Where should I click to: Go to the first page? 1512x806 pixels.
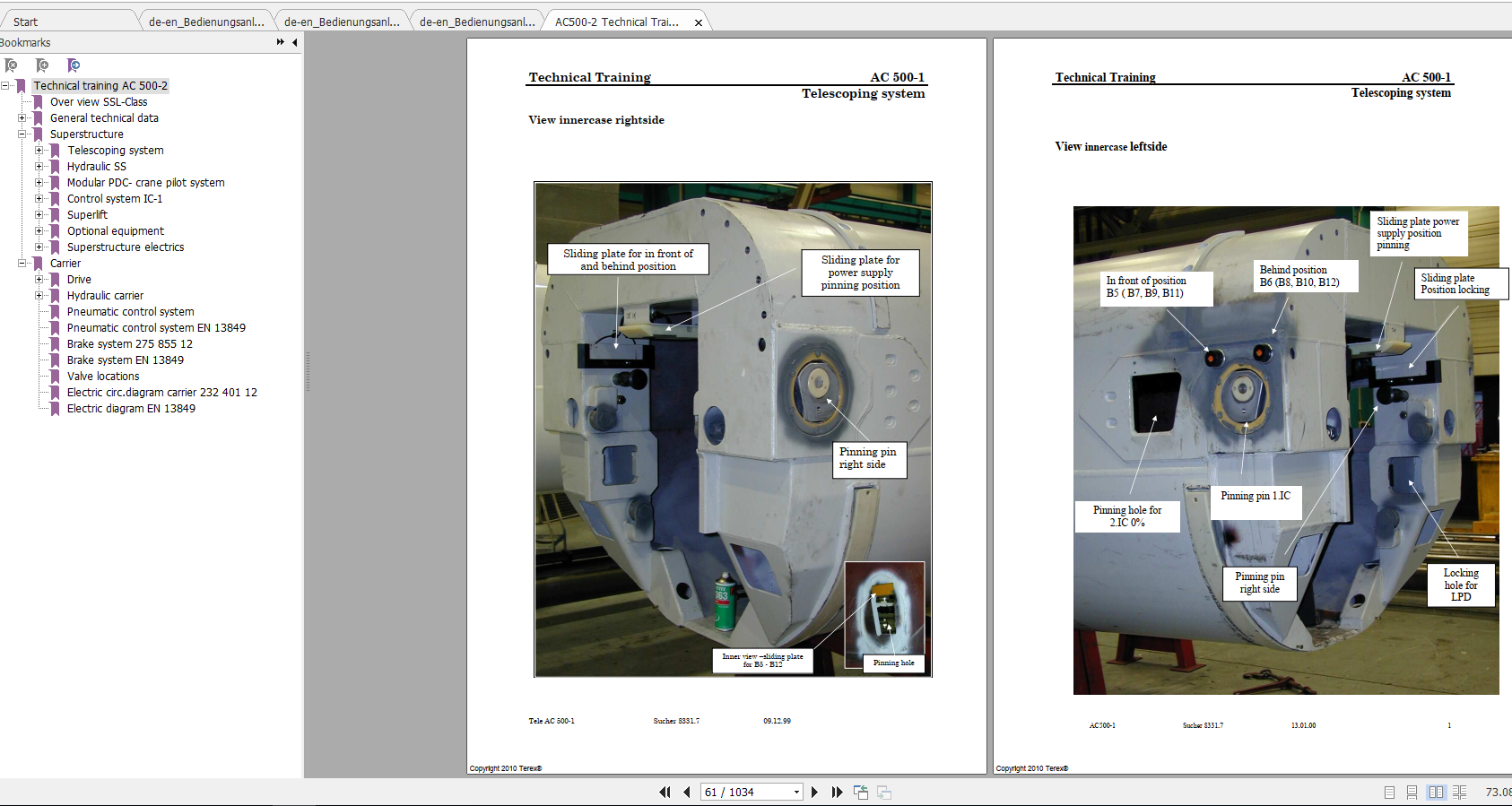[665, 792]
